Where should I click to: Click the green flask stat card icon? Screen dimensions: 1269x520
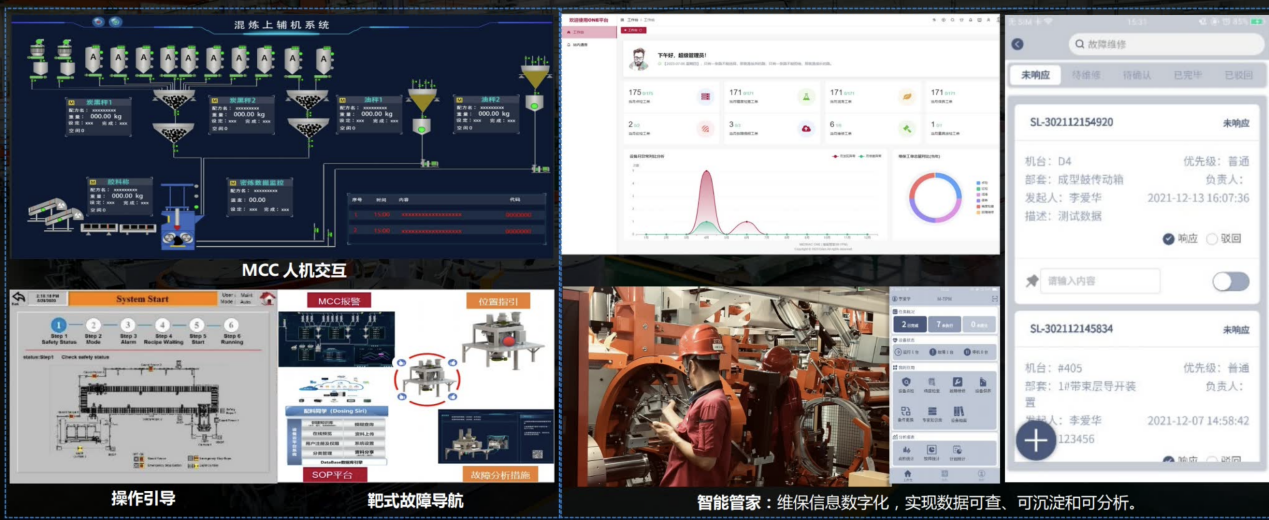click(804, 97)
